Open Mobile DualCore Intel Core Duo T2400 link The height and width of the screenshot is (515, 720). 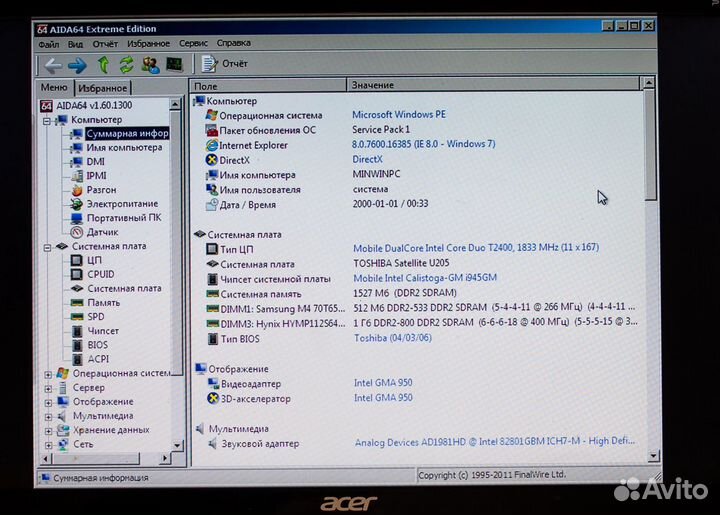point(476,248)
